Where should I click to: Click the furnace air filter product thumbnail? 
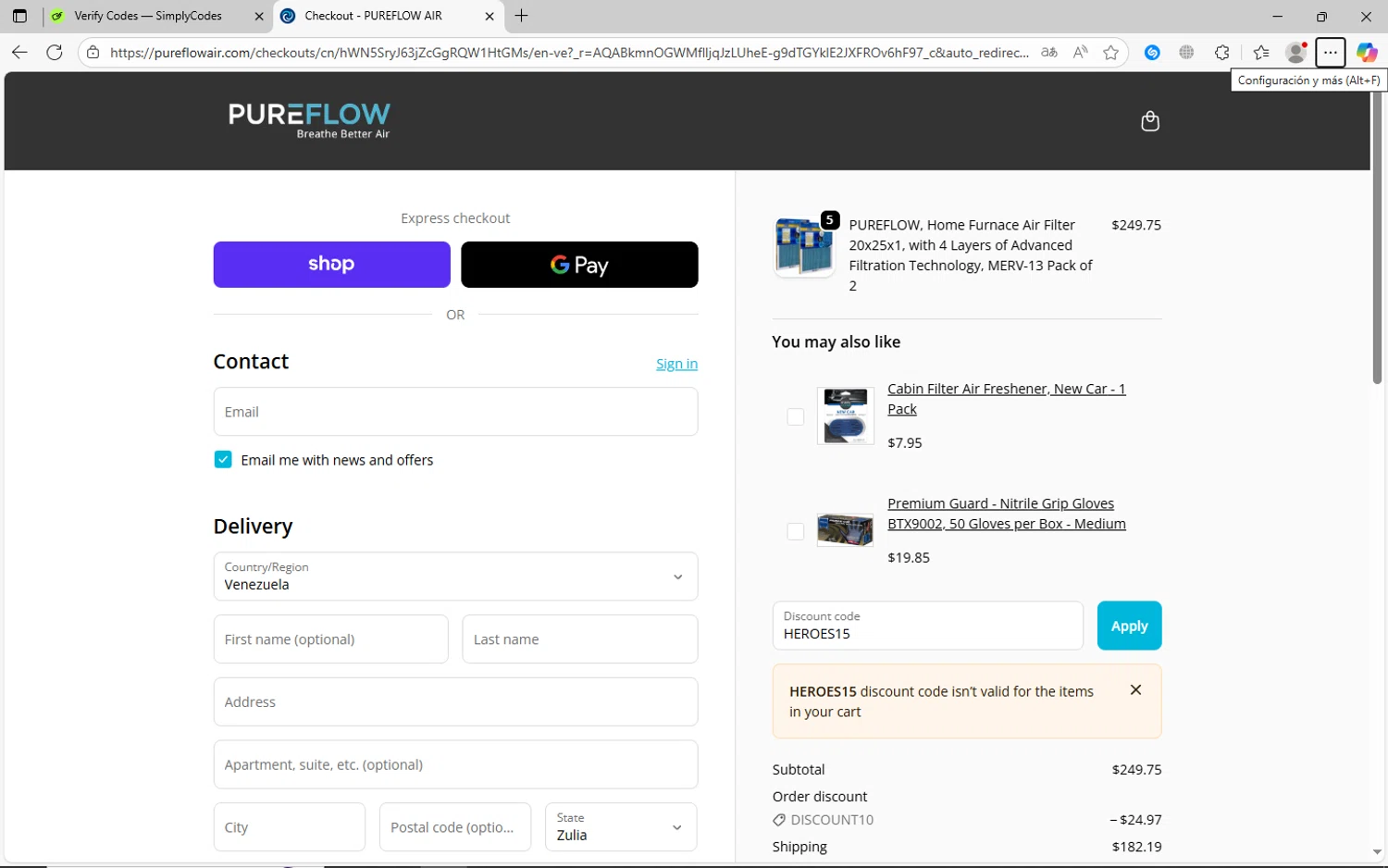tap(804, 247)
